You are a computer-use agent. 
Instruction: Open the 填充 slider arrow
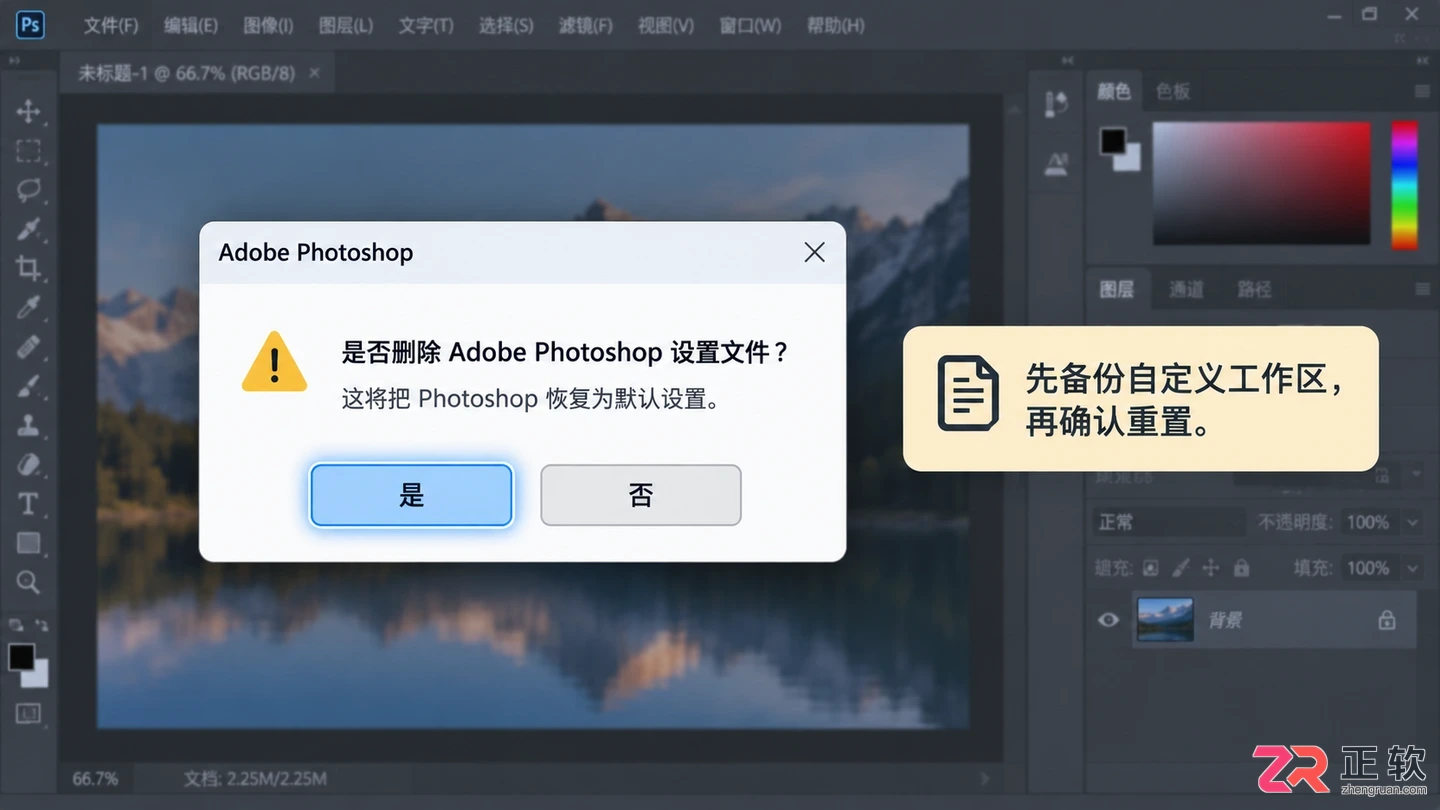[1413, 568]
